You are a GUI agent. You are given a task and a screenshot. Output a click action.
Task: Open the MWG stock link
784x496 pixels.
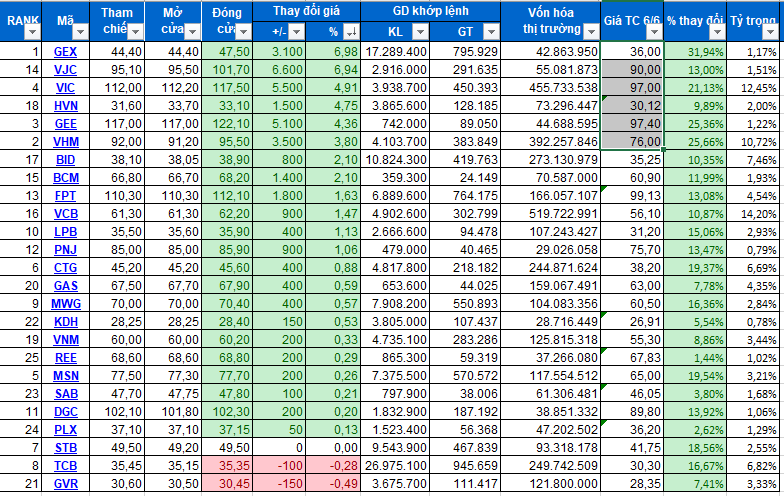66,304
